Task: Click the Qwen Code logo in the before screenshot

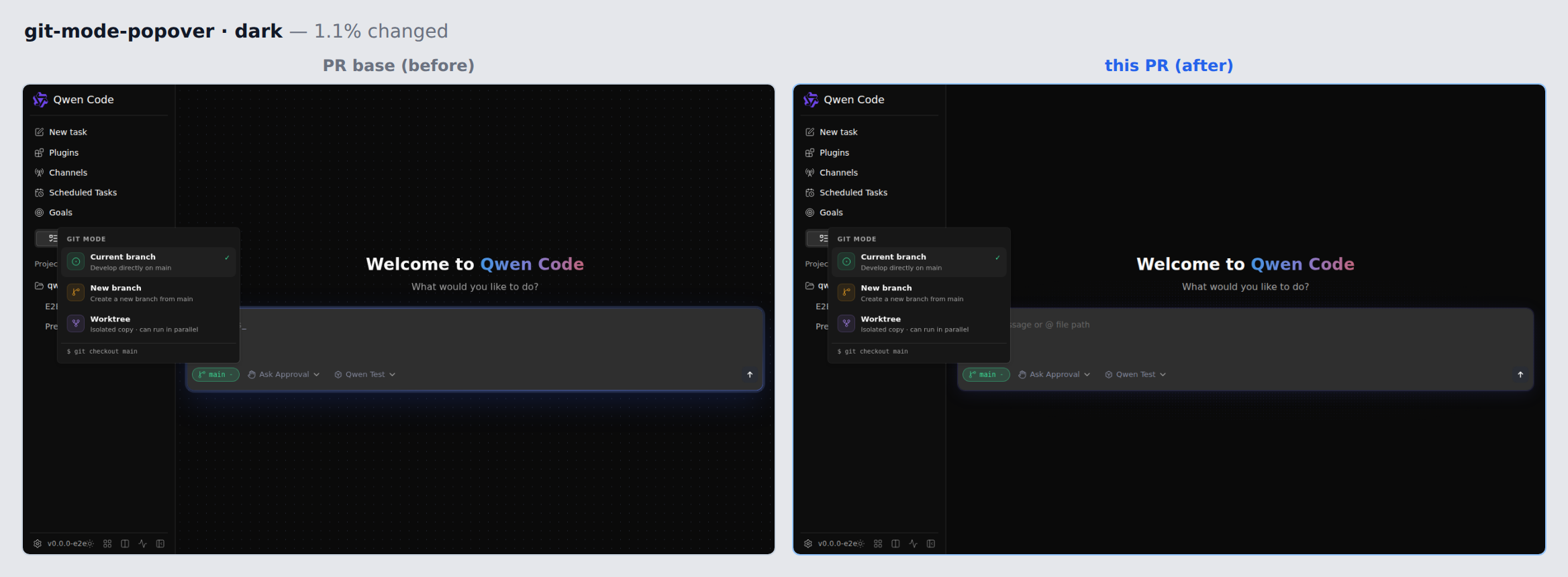Action: (40, 99)
